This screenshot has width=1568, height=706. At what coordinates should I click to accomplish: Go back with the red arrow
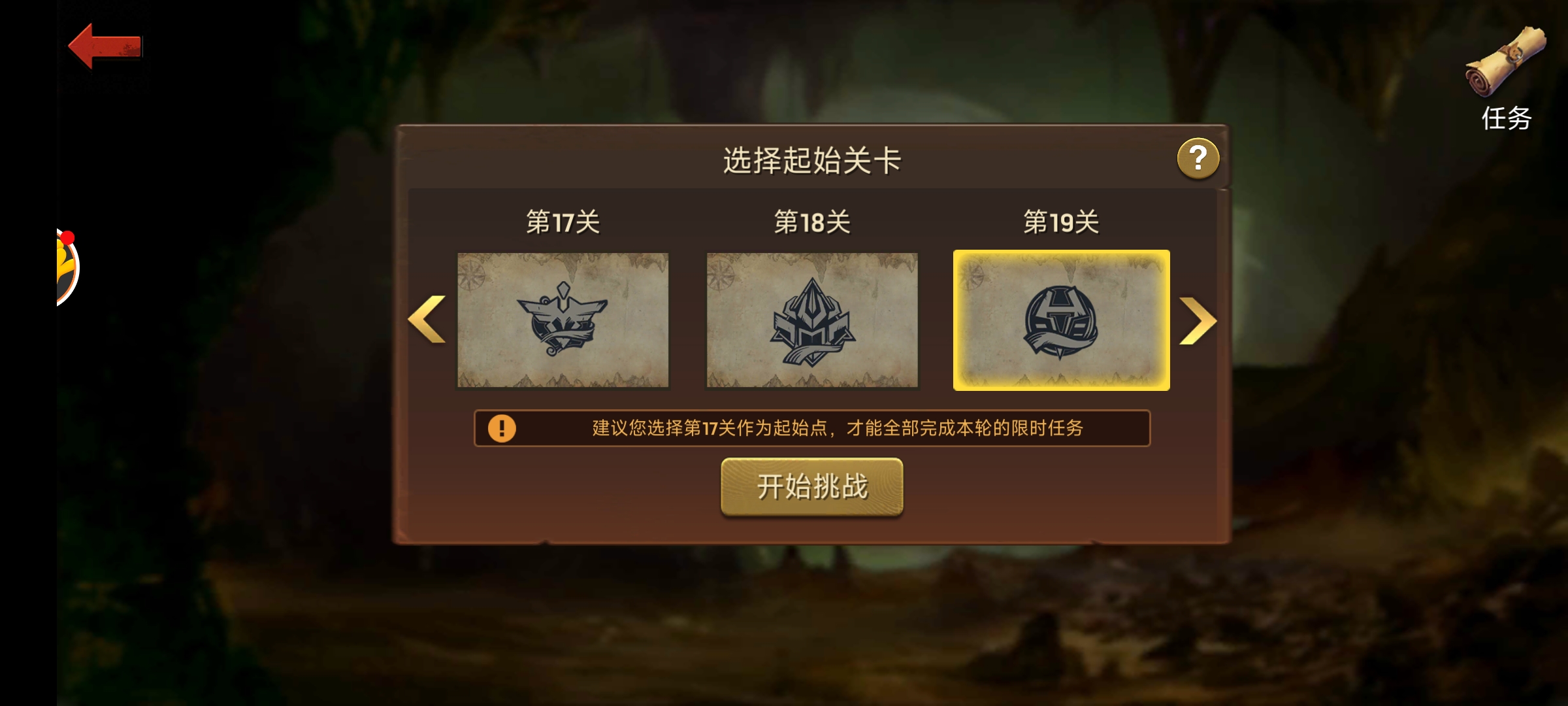coord(105,46)
